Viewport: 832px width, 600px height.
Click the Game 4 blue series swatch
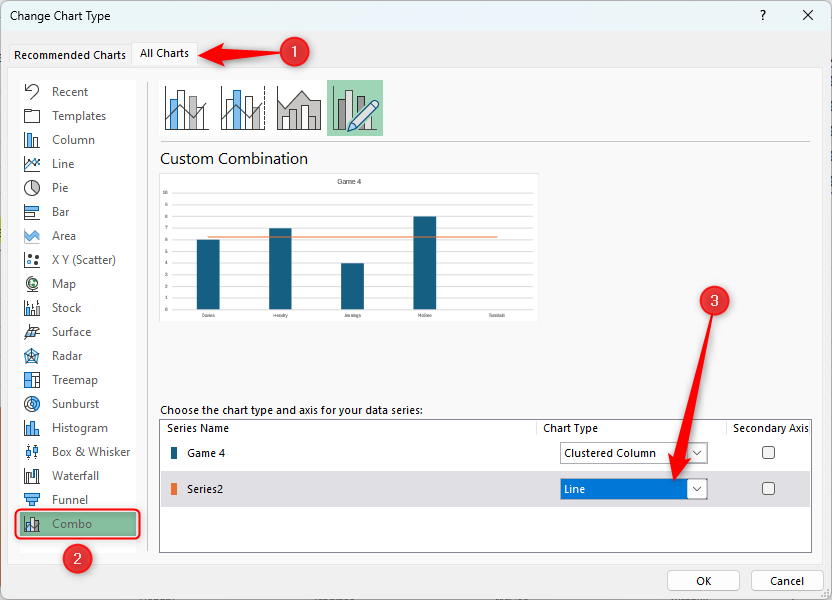click(174, 453)
